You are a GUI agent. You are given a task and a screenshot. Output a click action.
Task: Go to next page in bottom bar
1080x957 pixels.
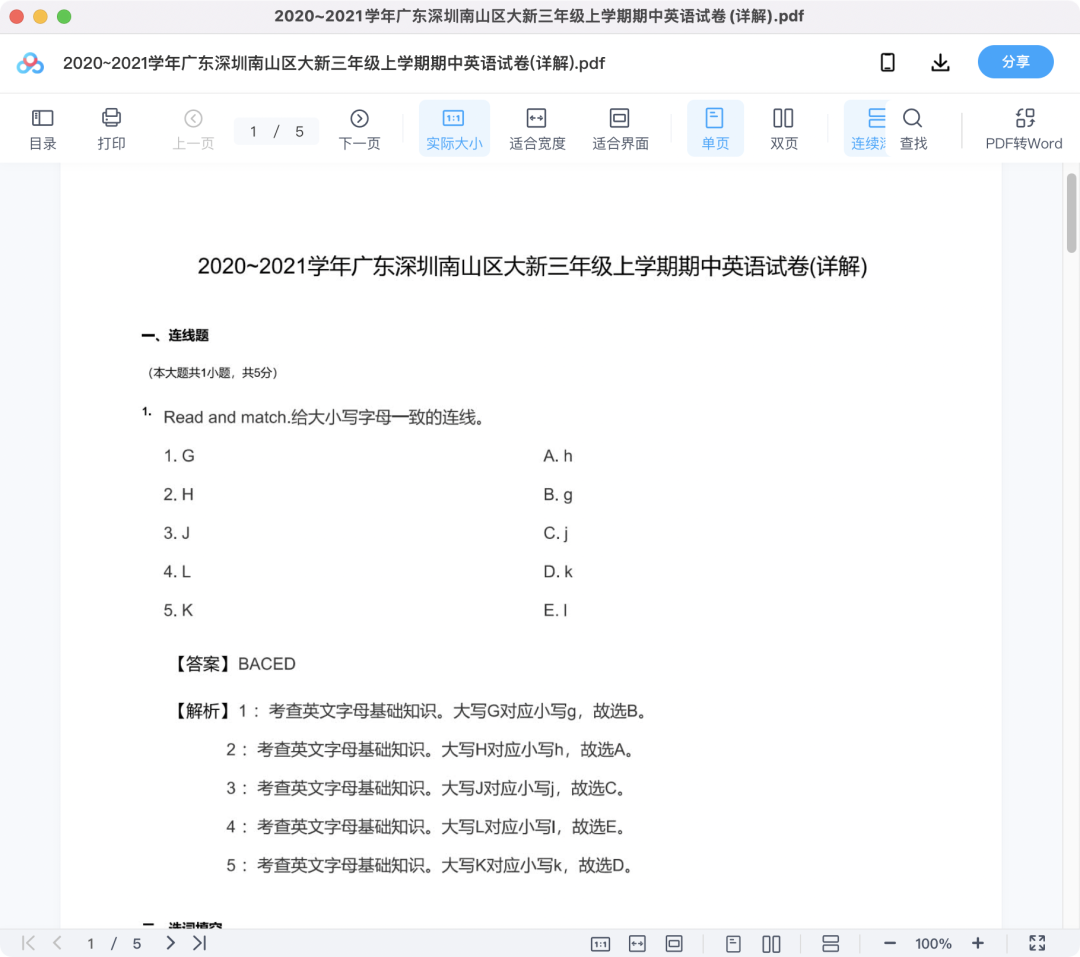[x=170, y=943]
